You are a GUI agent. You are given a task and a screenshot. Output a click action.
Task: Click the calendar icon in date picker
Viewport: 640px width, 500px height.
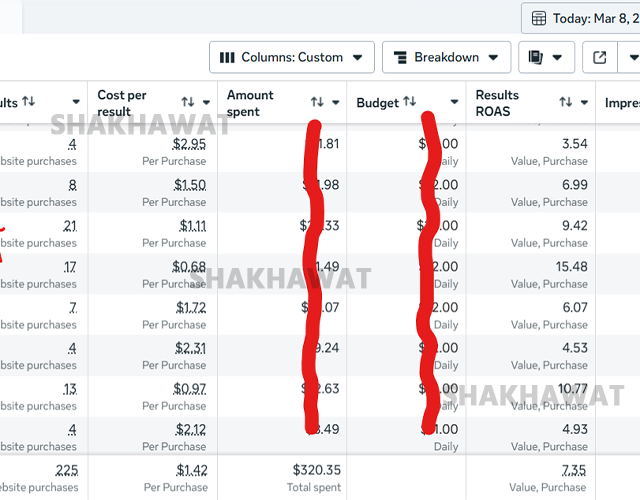[538, 18]
